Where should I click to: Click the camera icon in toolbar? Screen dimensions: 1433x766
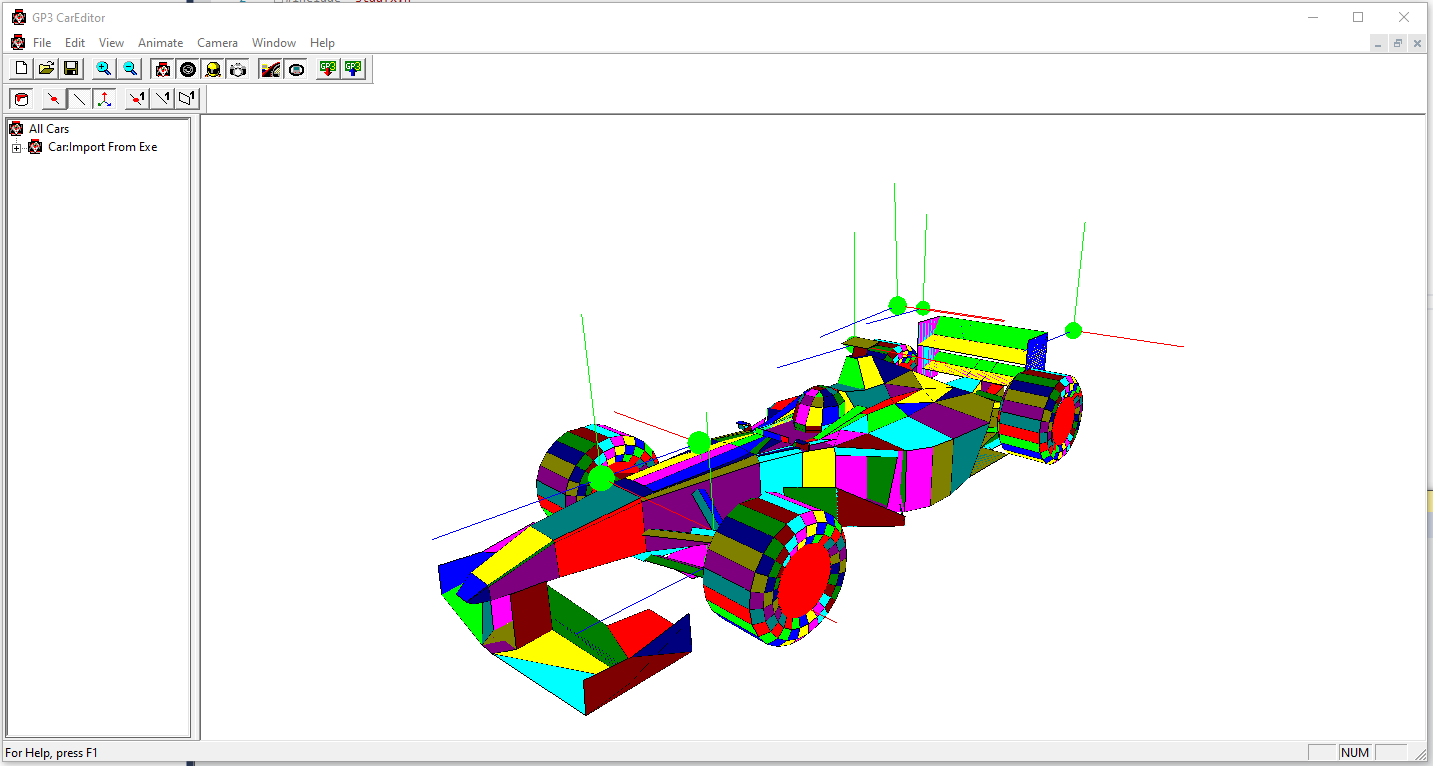pyautogui.click(x=237, y=68)
